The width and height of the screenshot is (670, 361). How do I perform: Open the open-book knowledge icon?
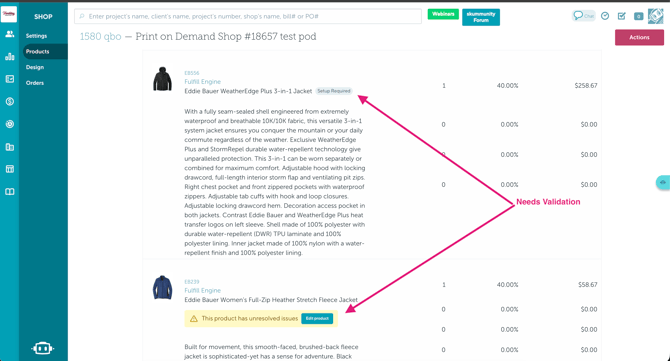[x=9, y=192]
